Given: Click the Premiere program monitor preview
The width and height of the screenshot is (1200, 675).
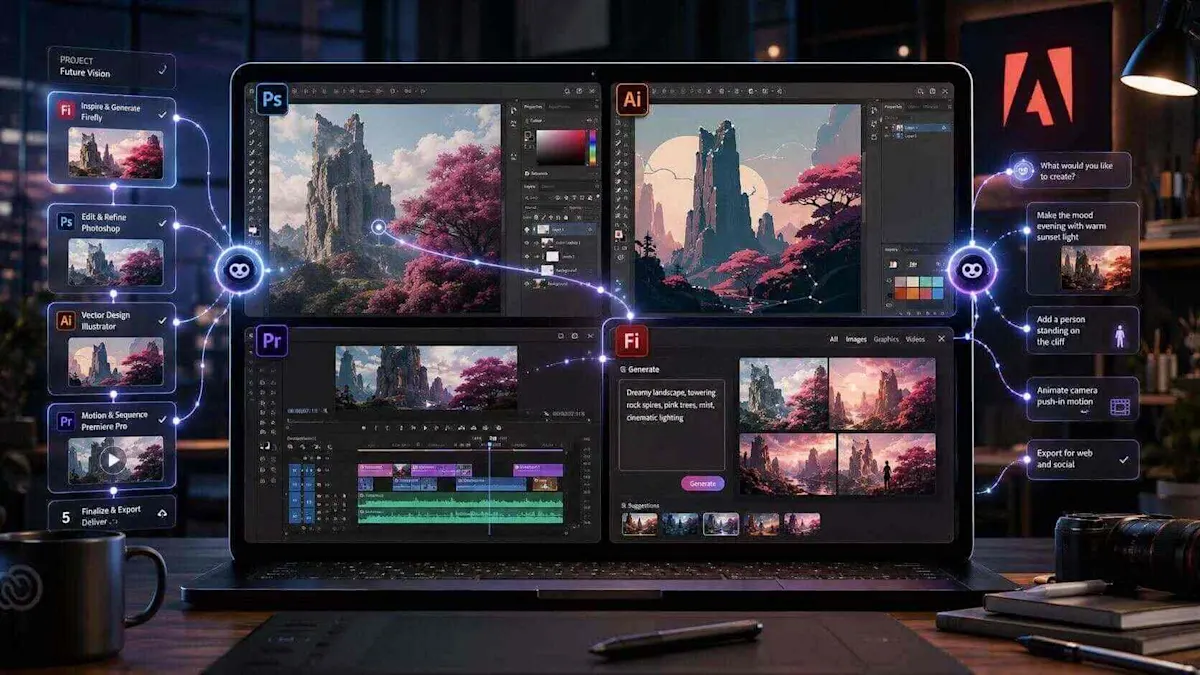Looking at the screenshot, I should [x=426, y=376].
